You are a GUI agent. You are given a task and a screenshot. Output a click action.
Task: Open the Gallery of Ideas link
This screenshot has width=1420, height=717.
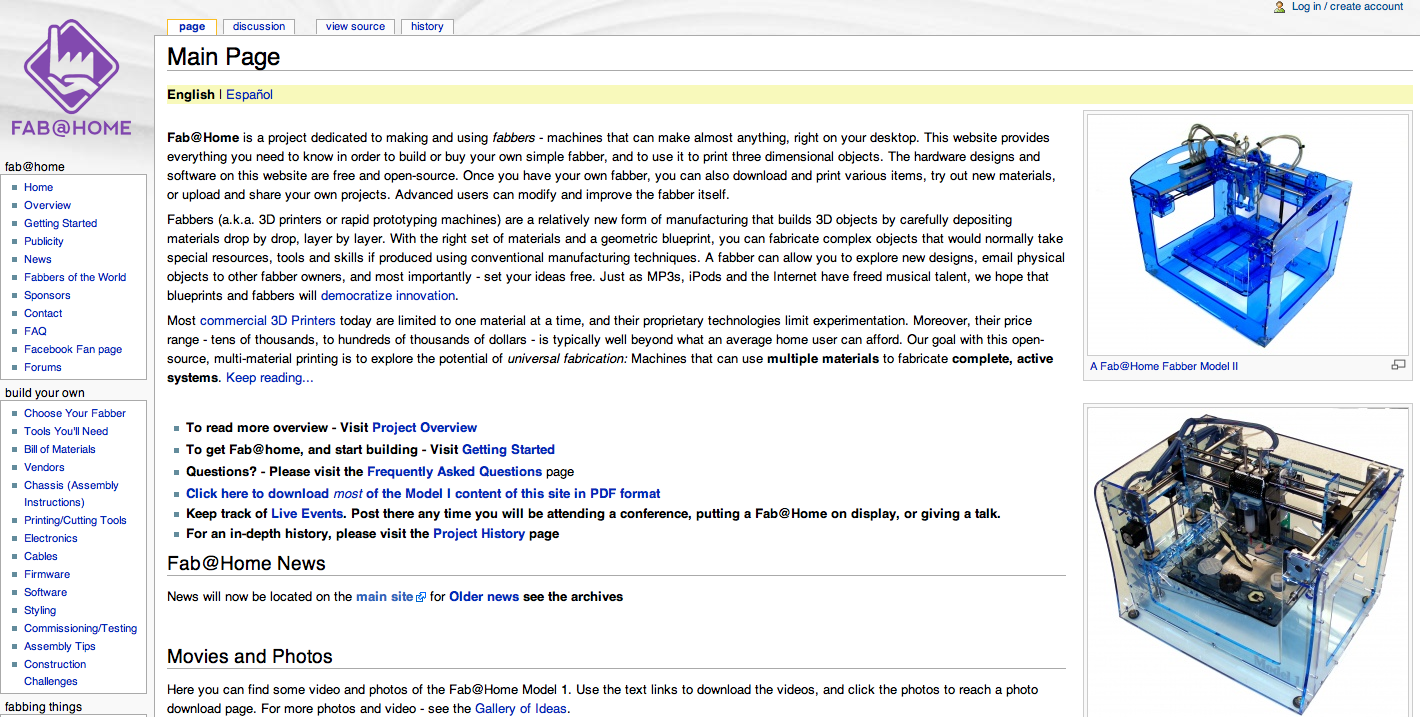pos(521,709)
